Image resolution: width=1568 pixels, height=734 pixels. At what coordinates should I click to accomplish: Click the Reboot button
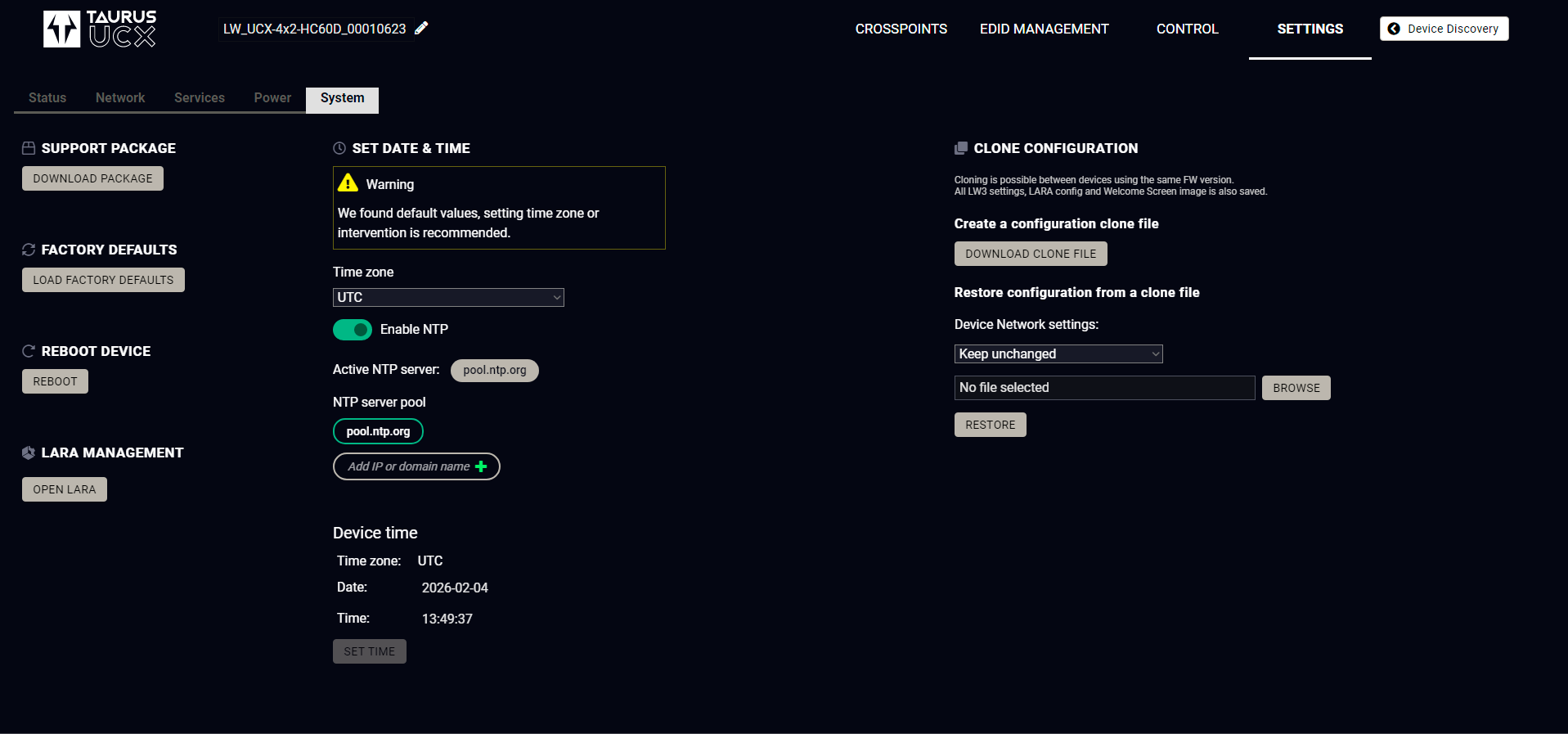pos(55,381)
